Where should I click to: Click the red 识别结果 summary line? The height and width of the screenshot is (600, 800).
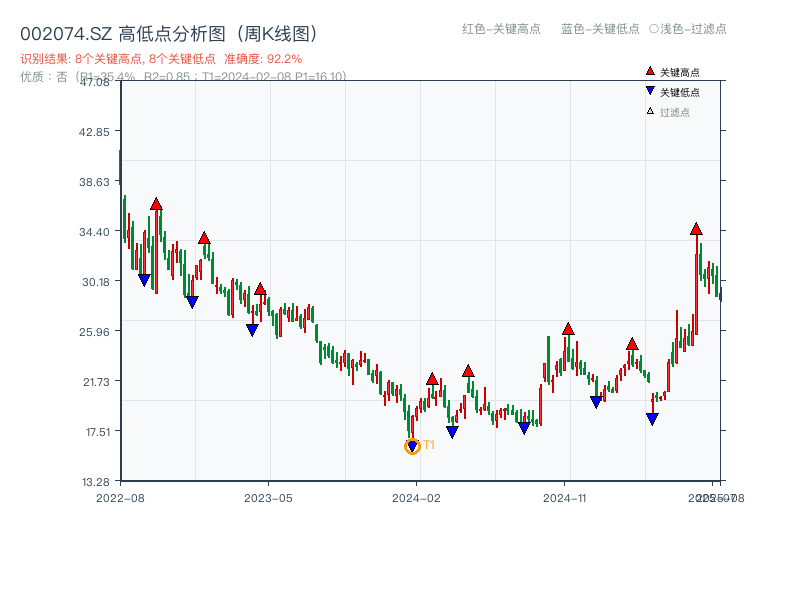161,59
